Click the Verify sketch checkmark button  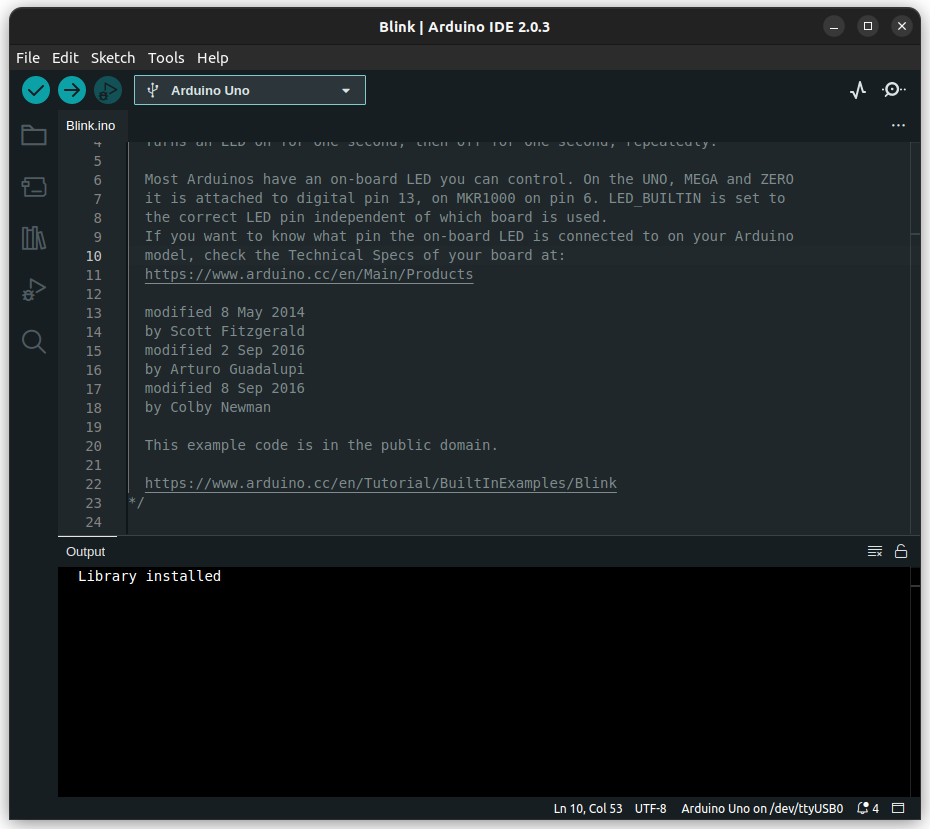[x=36, y=90]
